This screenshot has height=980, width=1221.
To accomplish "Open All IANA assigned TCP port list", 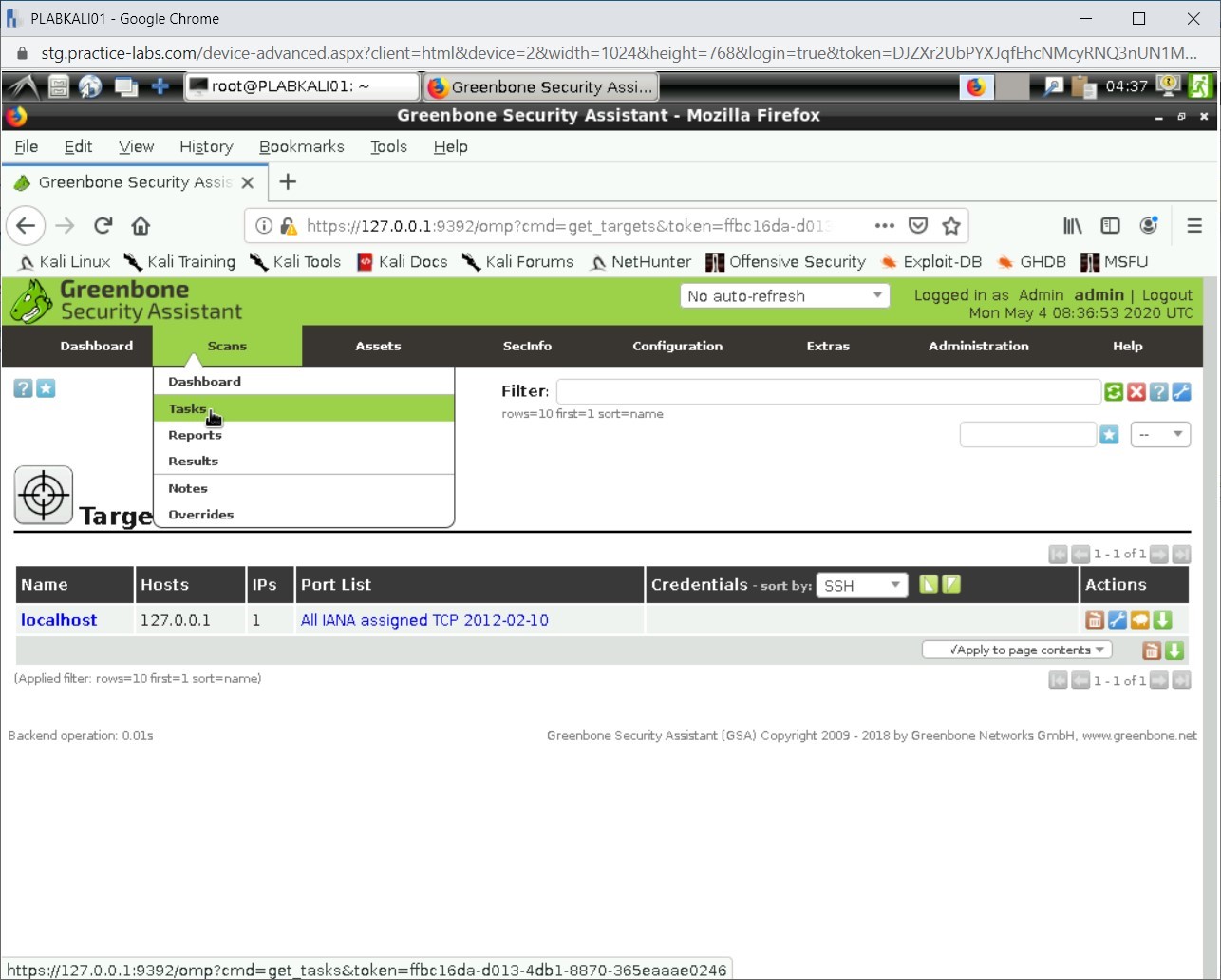I will click(x=424, y=620).
